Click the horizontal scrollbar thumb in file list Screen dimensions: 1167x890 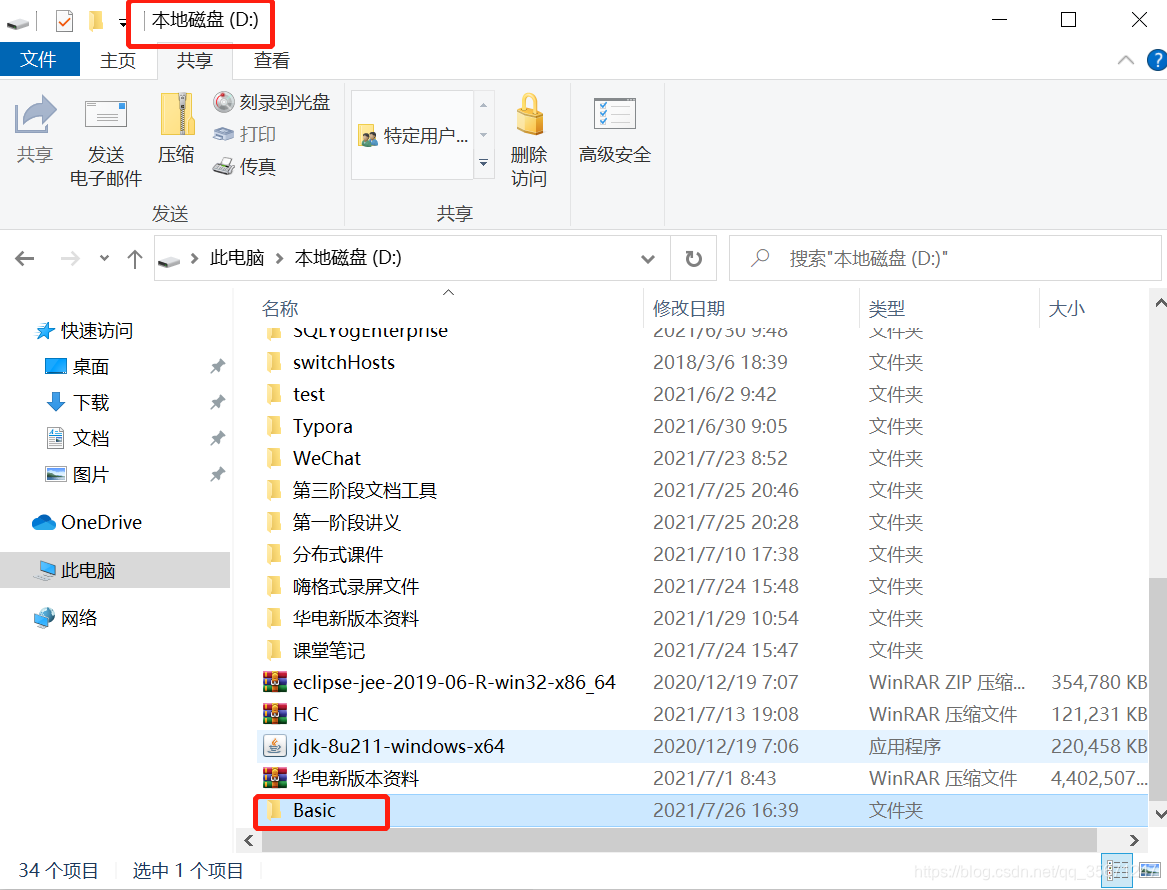(679, 840)
